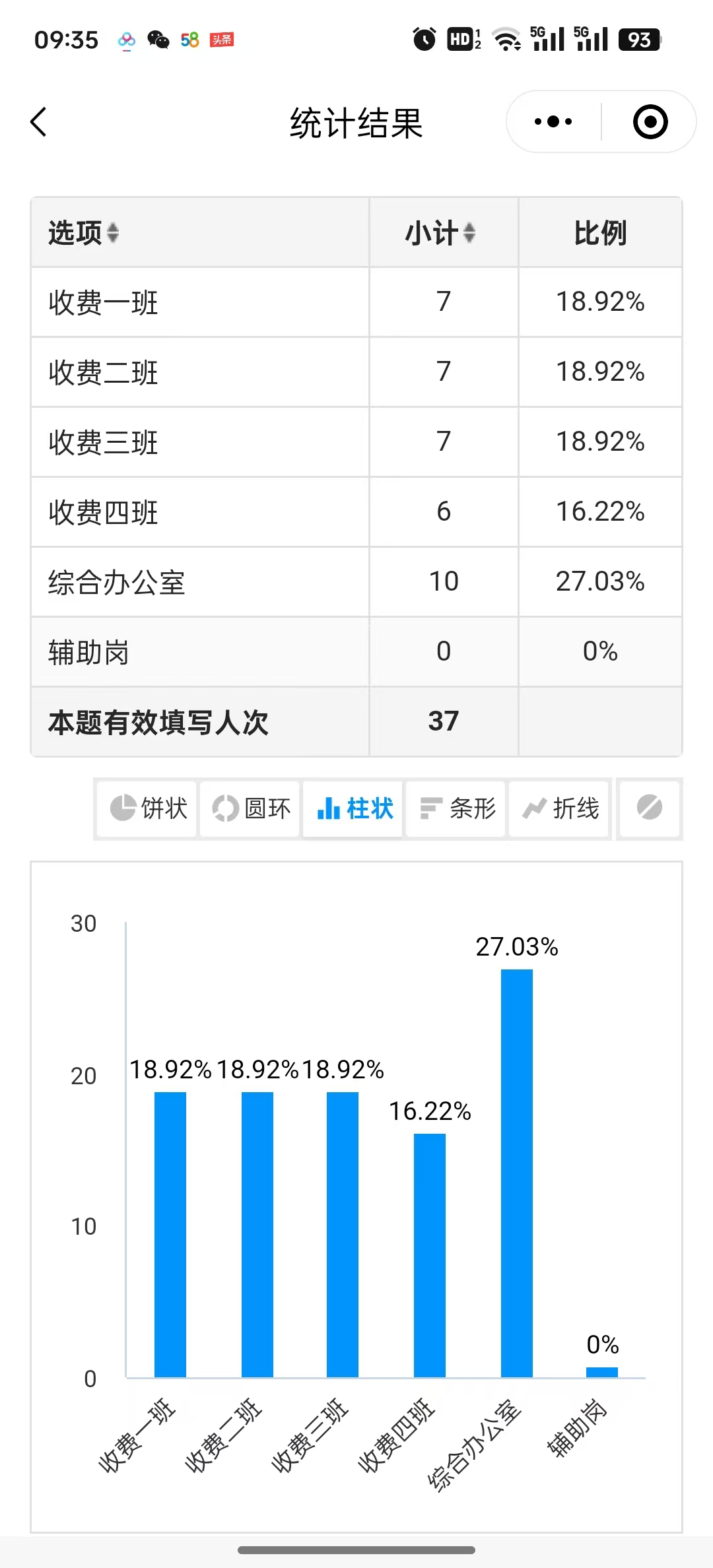This screenshot has height=1568, width=713.
Task: Switch chart to 饼状 pie view
Action: (148, 808)
